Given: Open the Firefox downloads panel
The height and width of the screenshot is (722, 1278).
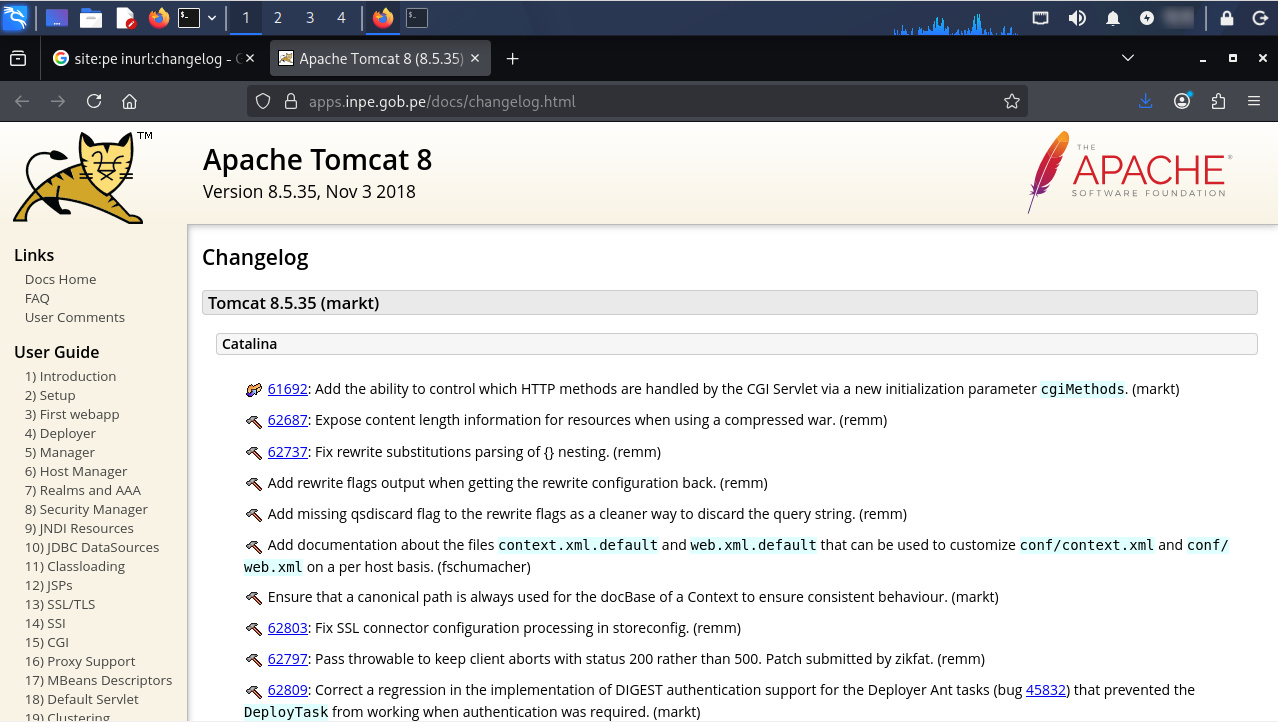Looking at the screenshot, I should click(1146, 101).
